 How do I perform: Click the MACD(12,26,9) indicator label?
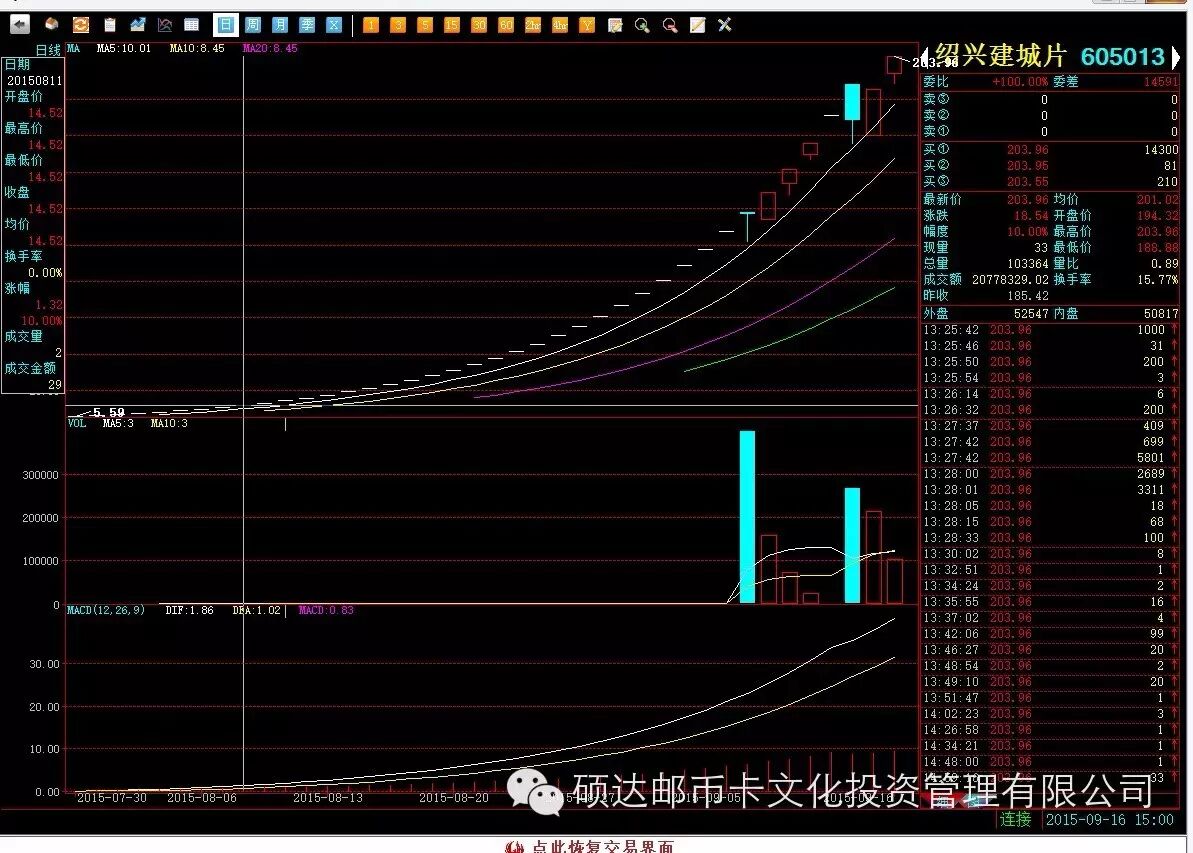coord(106,610)
